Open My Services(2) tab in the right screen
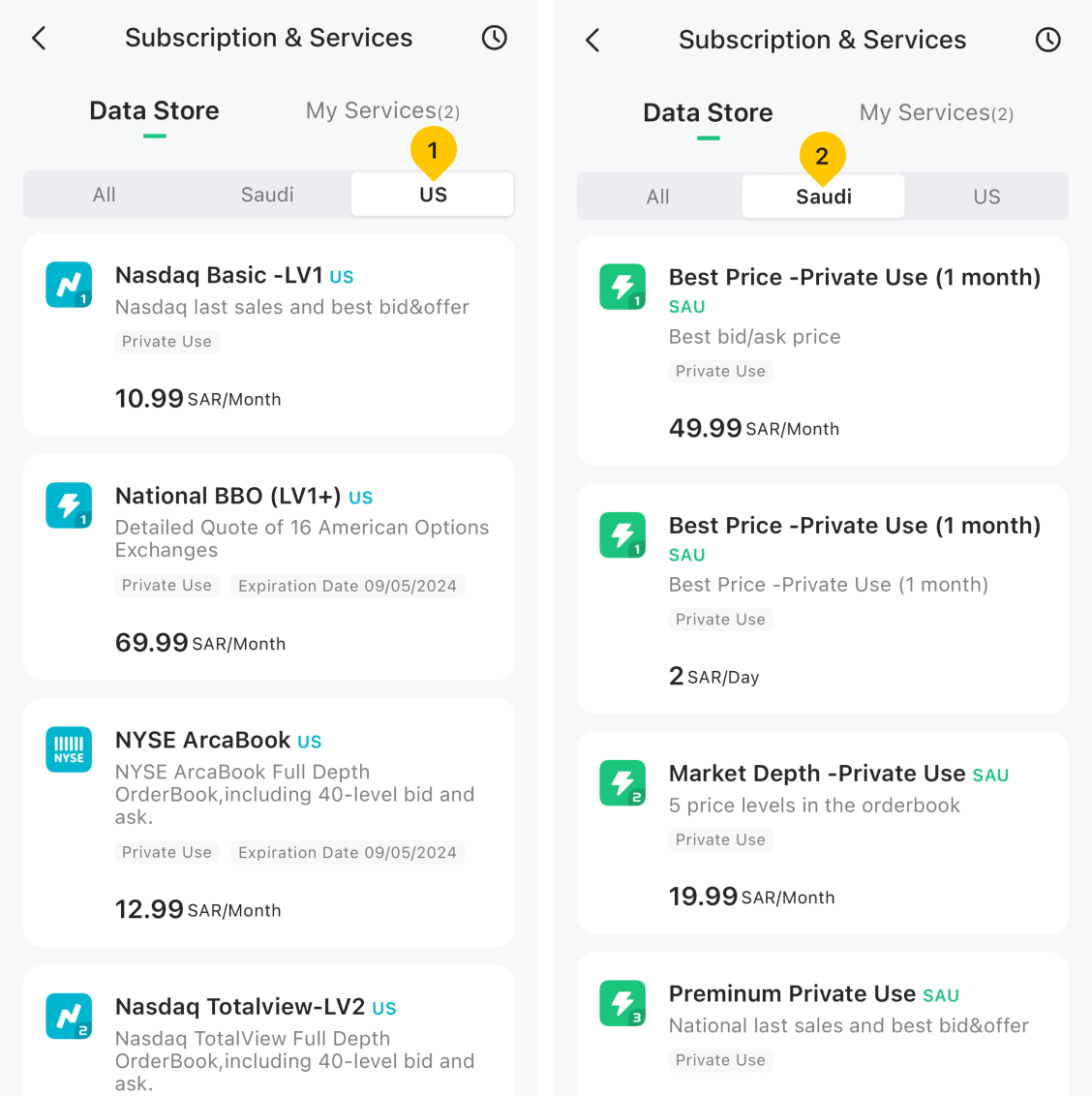Image resolution: width=1092 pixels, height=1097 pixels. [936, 112]
